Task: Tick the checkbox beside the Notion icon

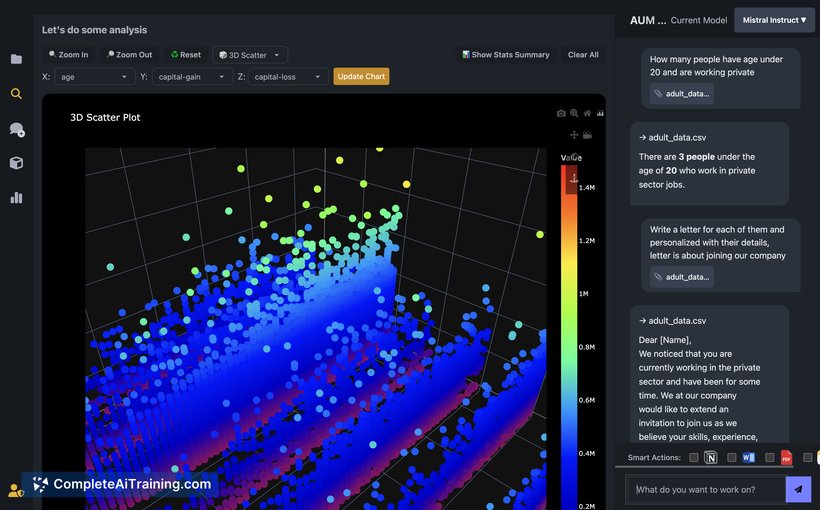Action: pyautogui.click(x=694, y=458)
